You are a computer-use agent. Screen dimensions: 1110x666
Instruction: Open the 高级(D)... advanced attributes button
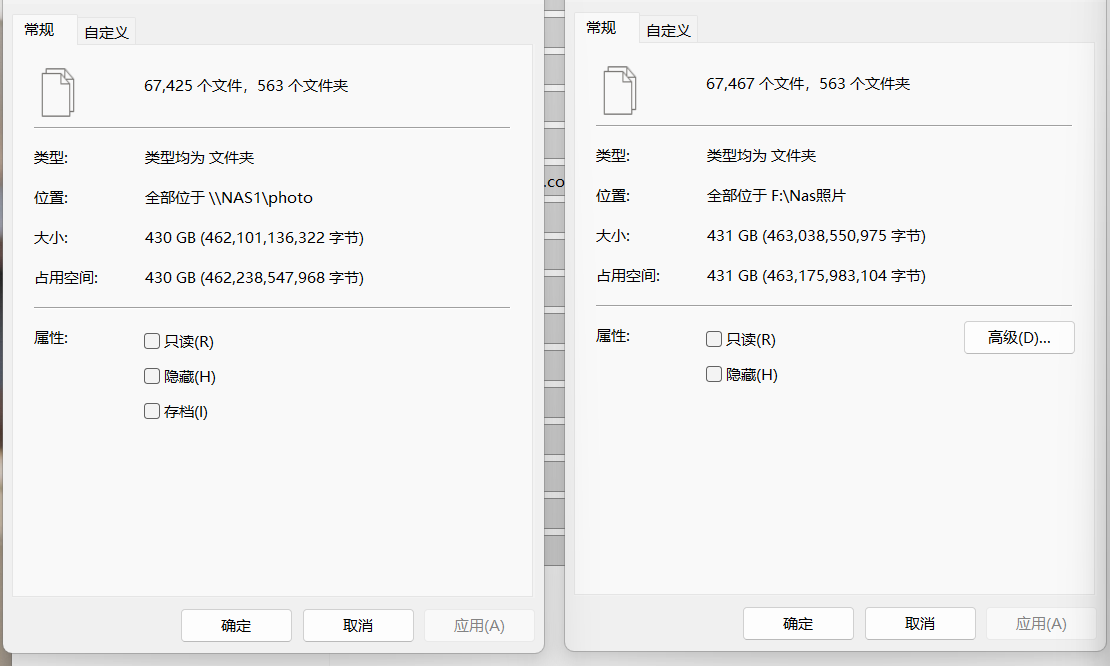(1019, 338)
